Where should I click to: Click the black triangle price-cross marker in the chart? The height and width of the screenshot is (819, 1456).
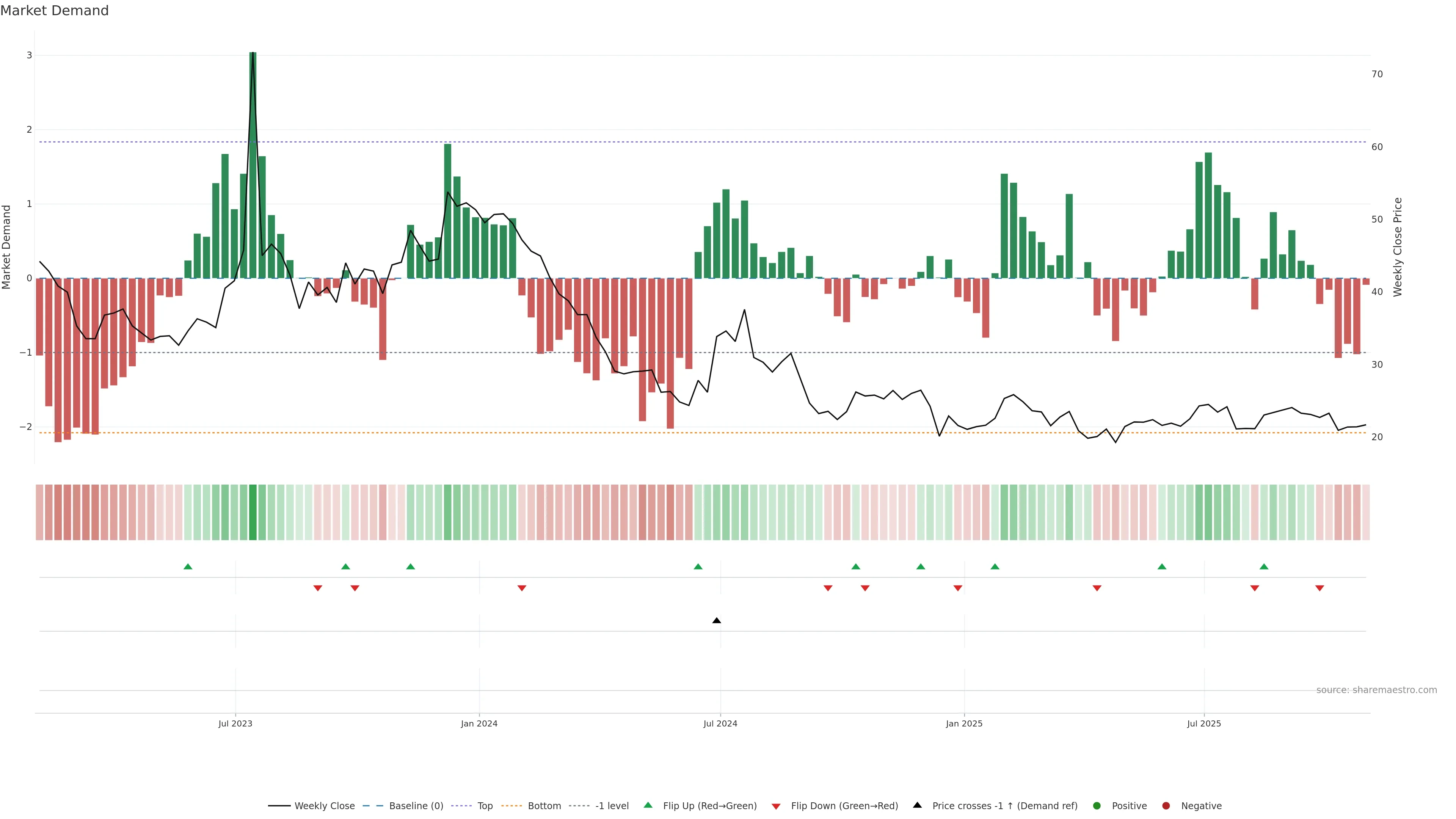click(716, 621)
